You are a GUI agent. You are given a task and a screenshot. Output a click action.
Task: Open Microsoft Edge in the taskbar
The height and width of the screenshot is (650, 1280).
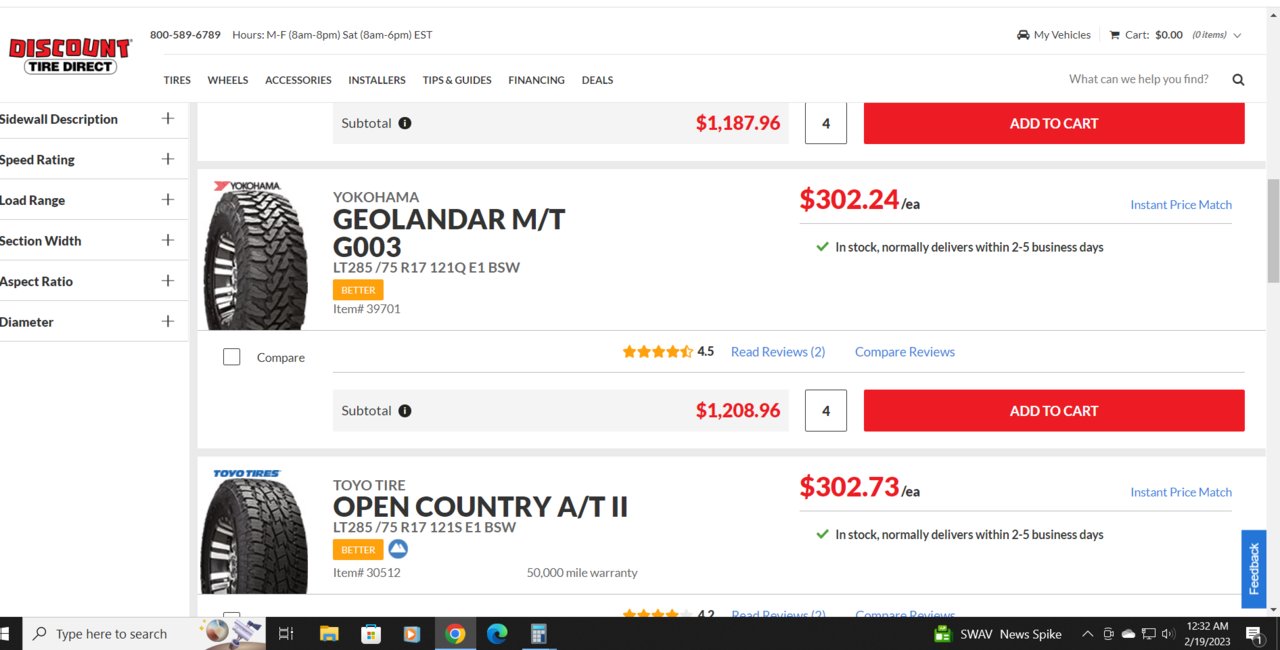[x=497, y=634]
